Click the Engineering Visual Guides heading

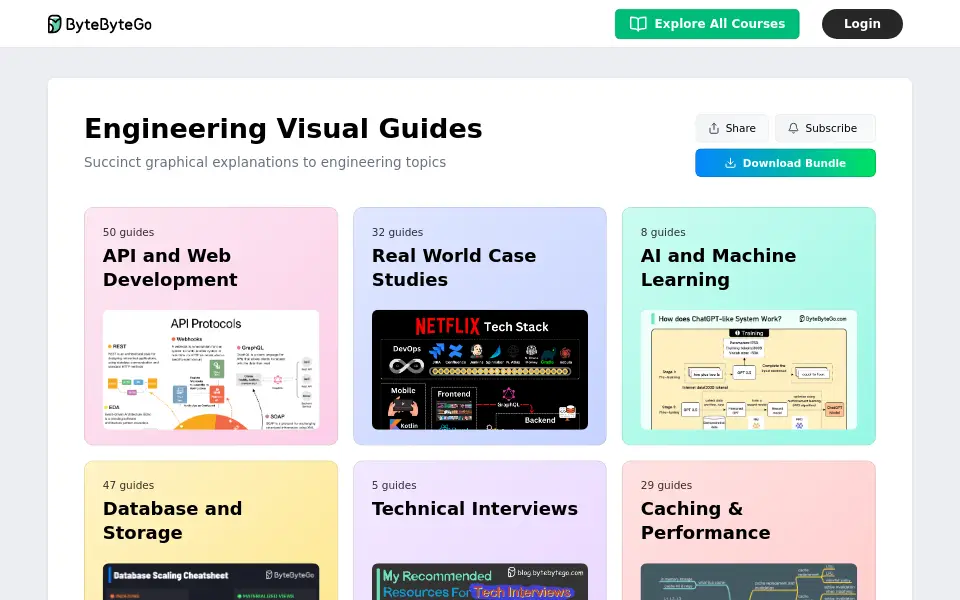pos(283,129)
